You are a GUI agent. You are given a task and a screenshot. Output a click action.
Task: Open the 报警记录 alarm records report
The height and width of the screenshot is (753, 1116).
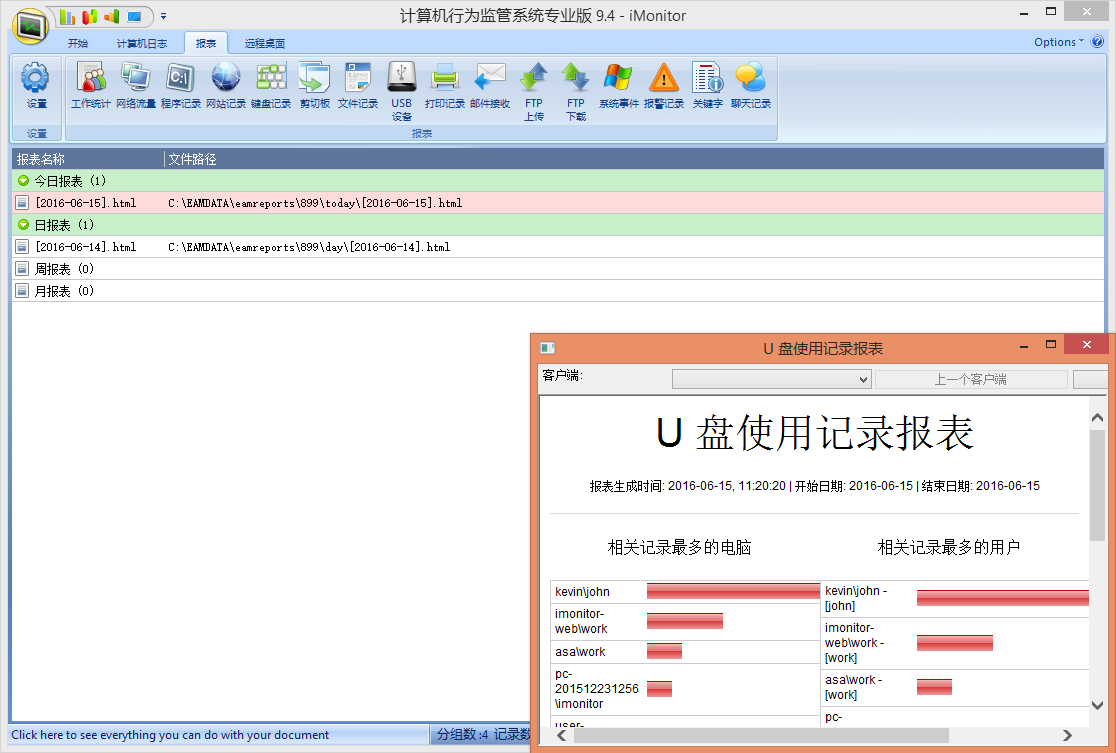click(x=664, y=85)
